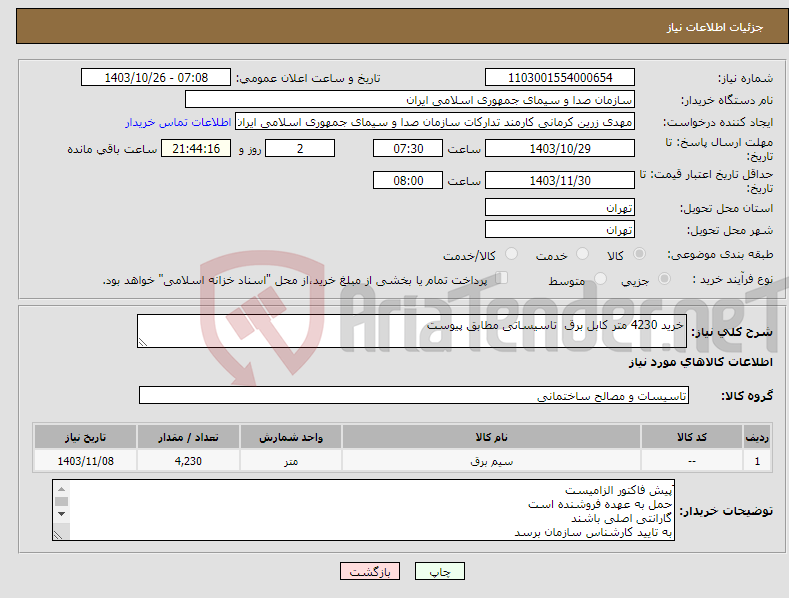Click the goods group field تاسیسات و مصالح ساختمانی
The image size is (789, 598).
[x=414, y=396]
